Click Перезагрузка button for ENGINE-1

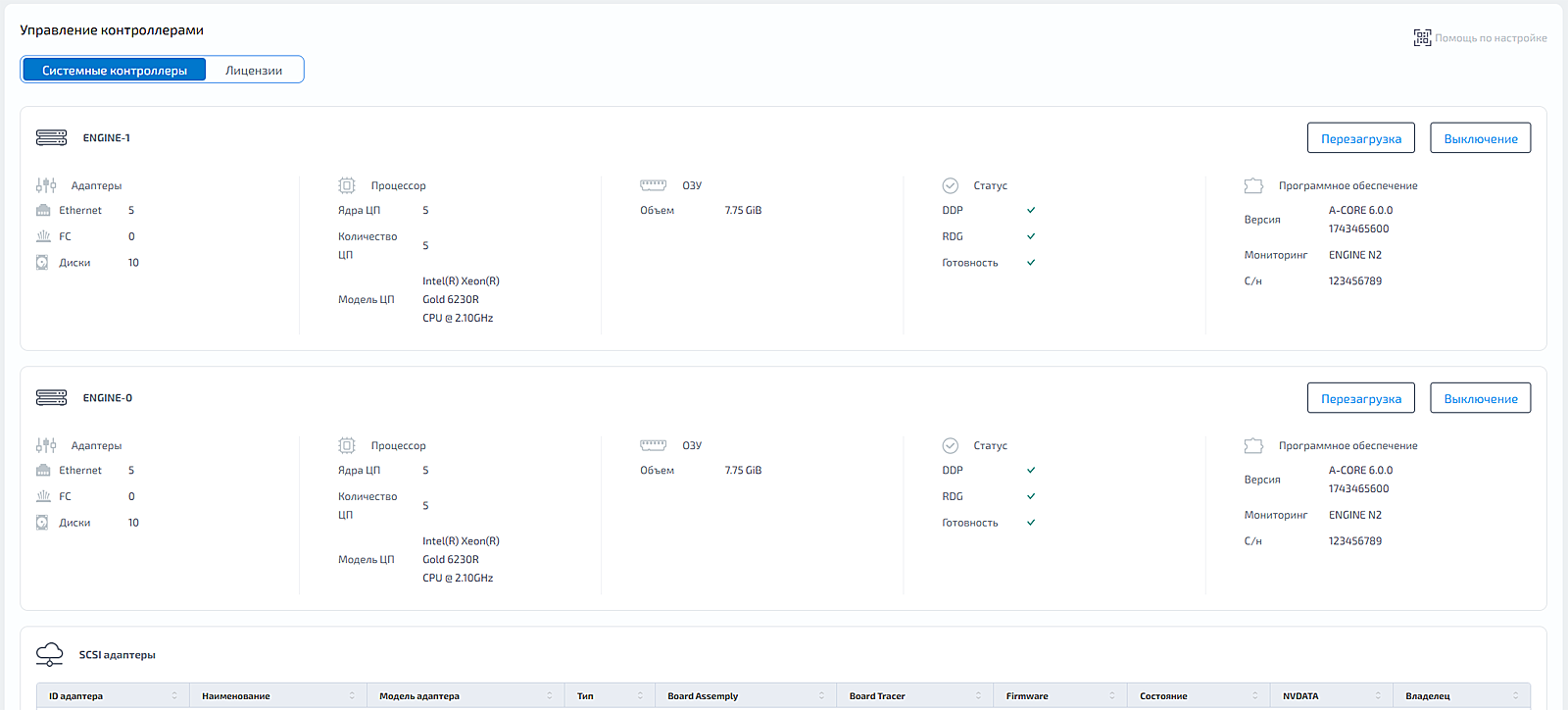click(x=1361, y=138)
